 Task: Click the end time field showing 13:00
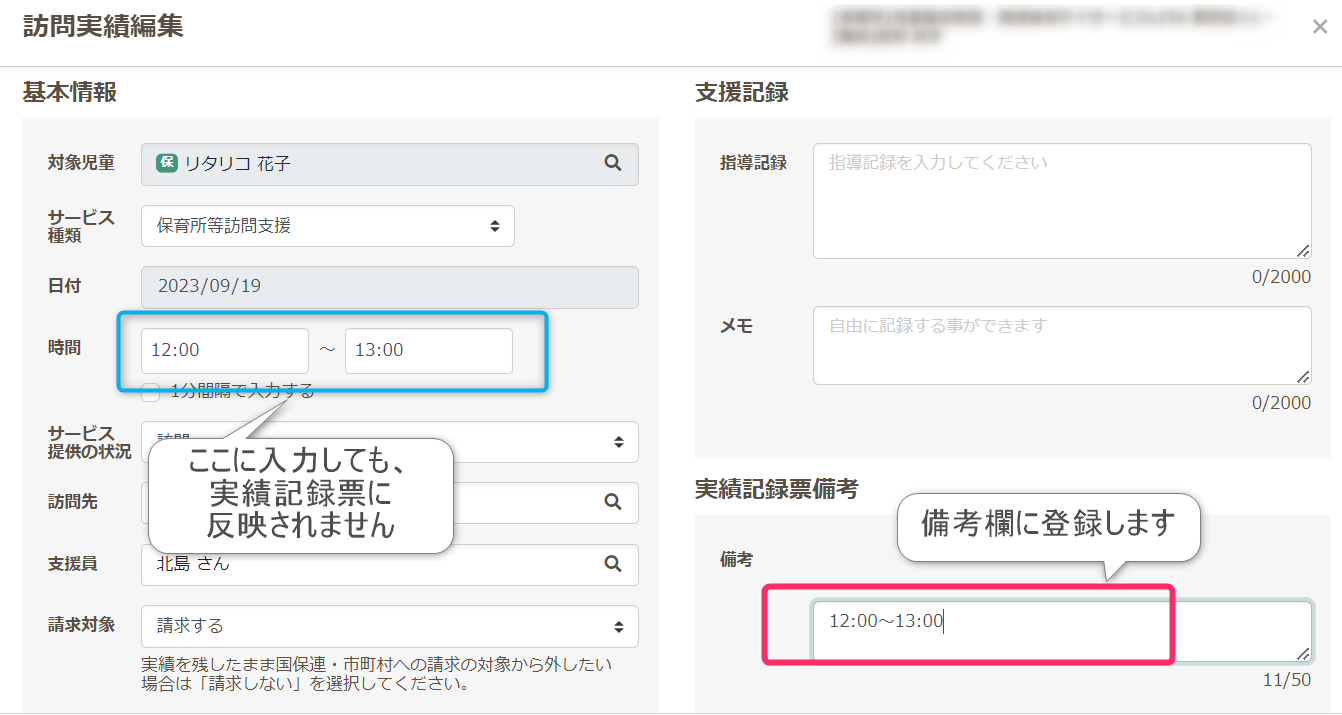(428, 350)
